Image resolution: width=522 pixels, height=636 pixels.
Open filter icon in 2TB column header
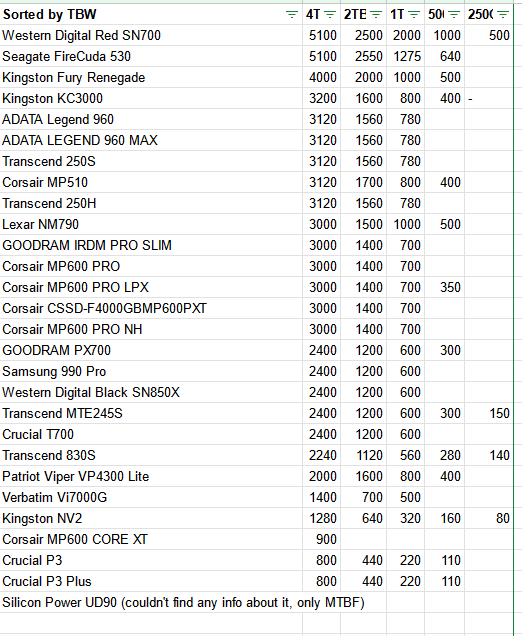pos(376,15)
